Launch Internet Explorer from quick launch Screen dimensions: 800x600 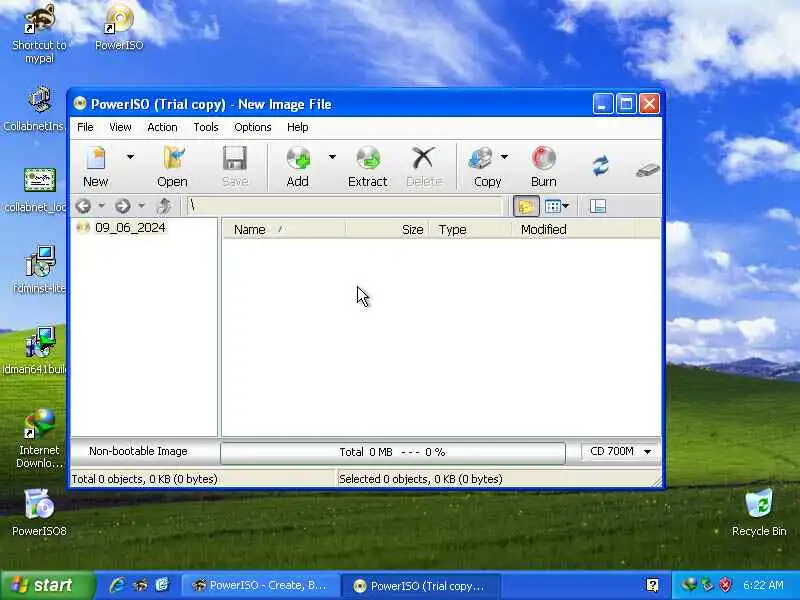(x=117, y=585)
